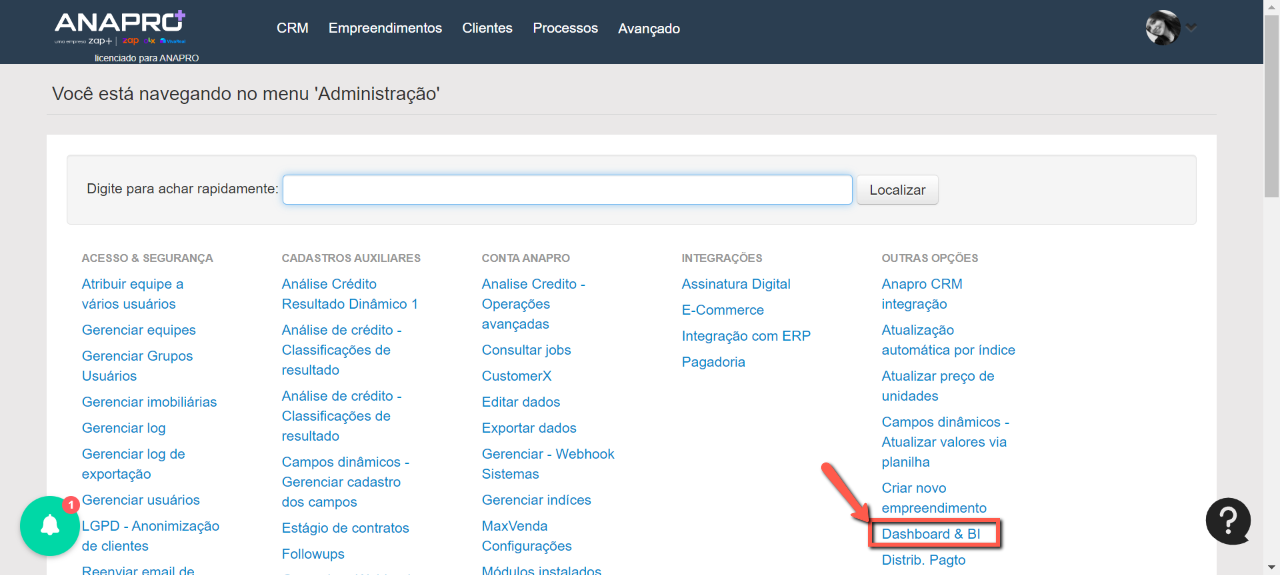Focus the quick search text field
The image size is (1280, 575).
[x=567, y=190]
